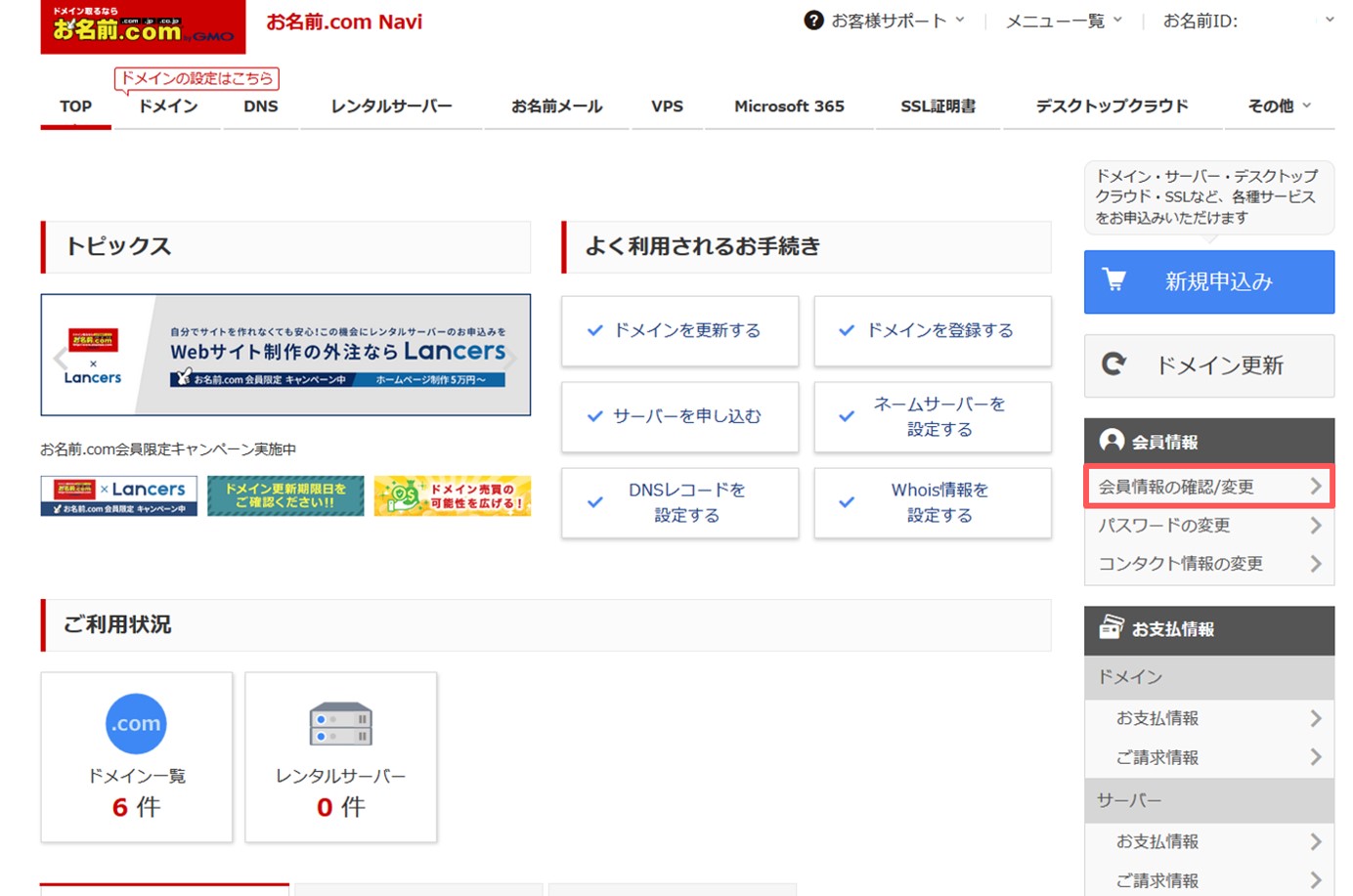Image resolution: width=1353 pixels, height=896 pixels.
Task: Click the checkmark beside DNSレコードを設定する
Action: click(x=594, y=502)
